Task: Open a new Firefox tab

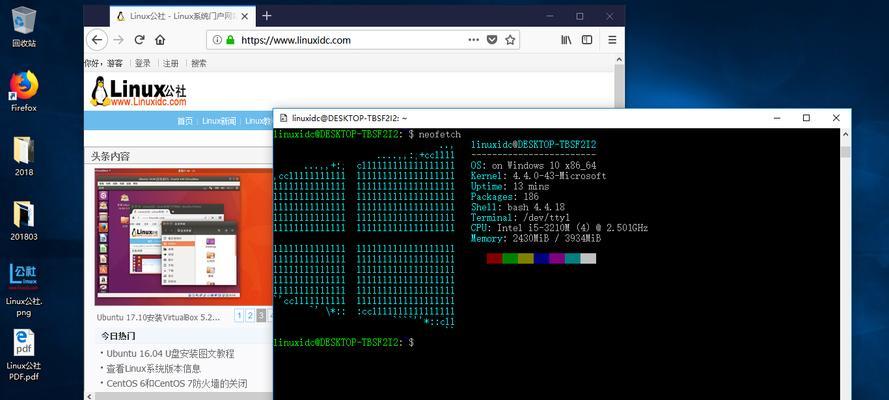Action: click(x=266, y=16)
